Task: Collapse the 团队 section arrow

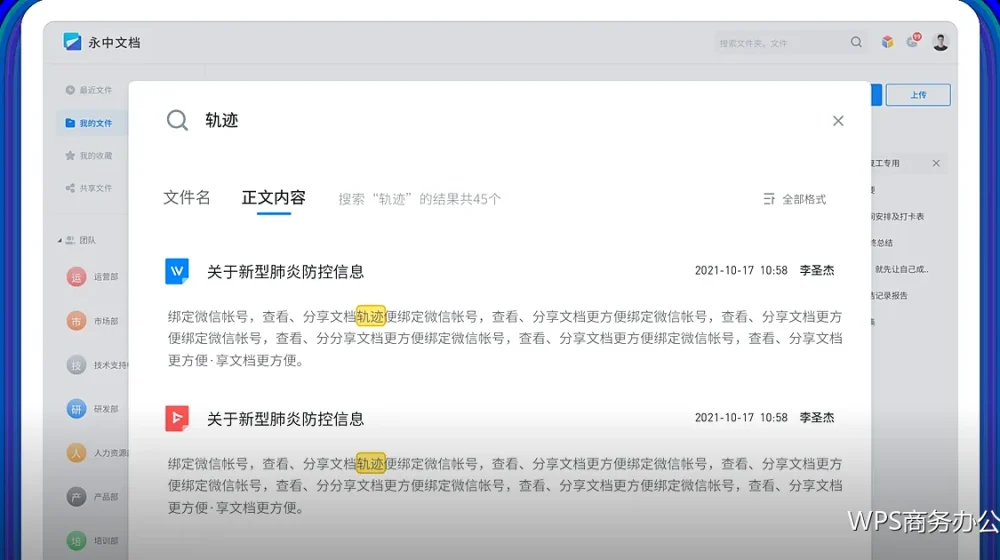Action: click(x=59, y=240)
